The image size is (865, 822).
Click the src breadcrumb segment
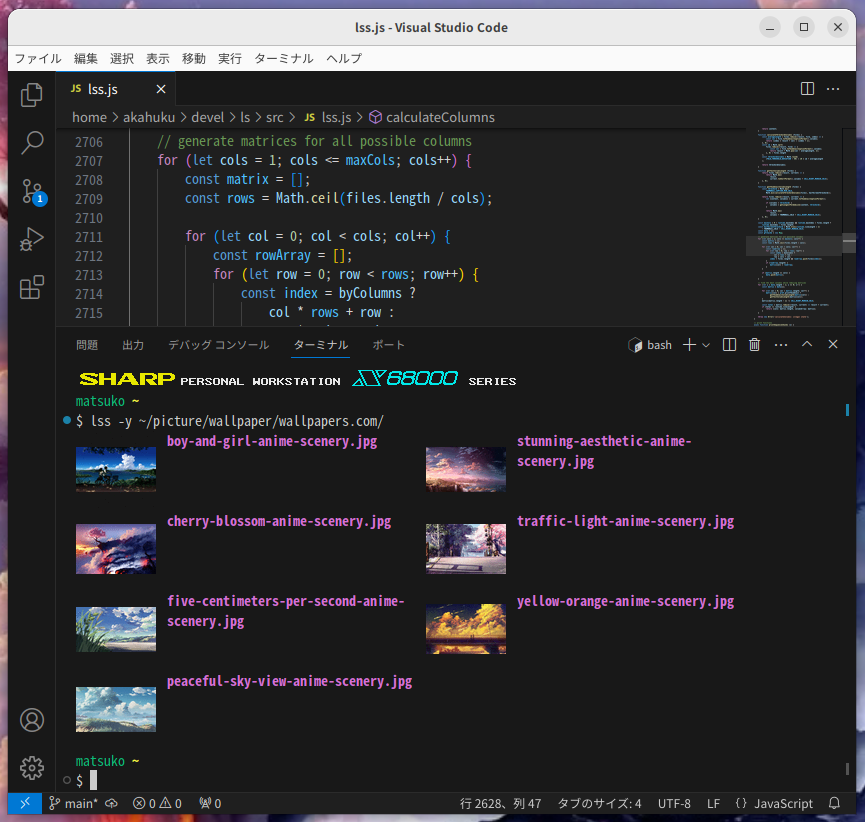click(275, 118)
